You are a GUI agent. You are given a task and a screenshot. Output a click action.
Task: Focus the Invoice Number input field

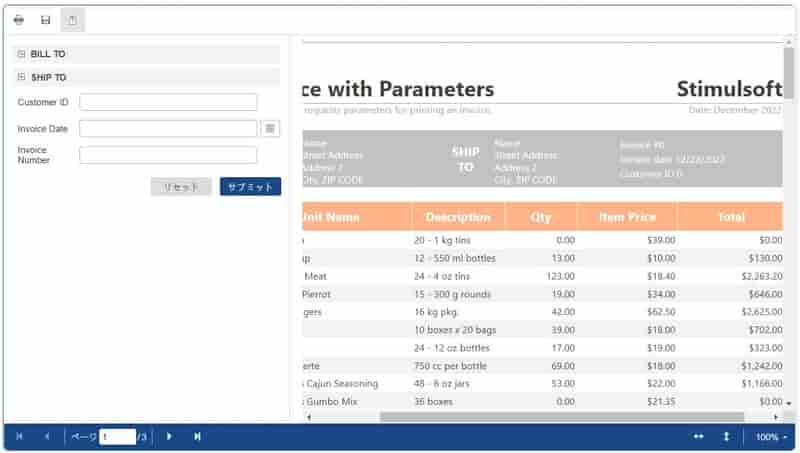168,155
